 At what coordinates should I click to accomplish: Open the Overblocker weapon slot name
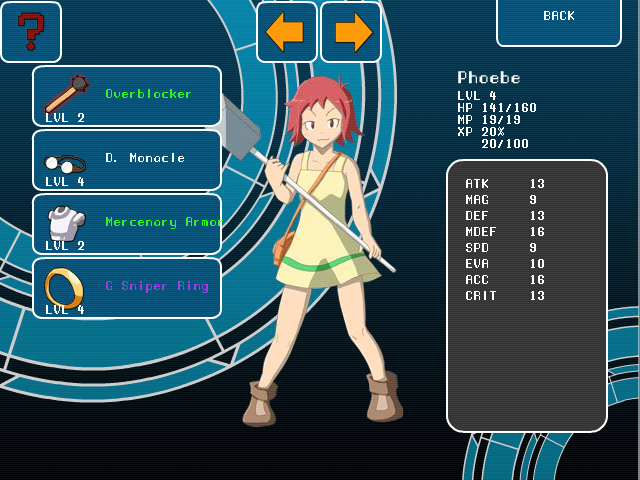(148, 94)
